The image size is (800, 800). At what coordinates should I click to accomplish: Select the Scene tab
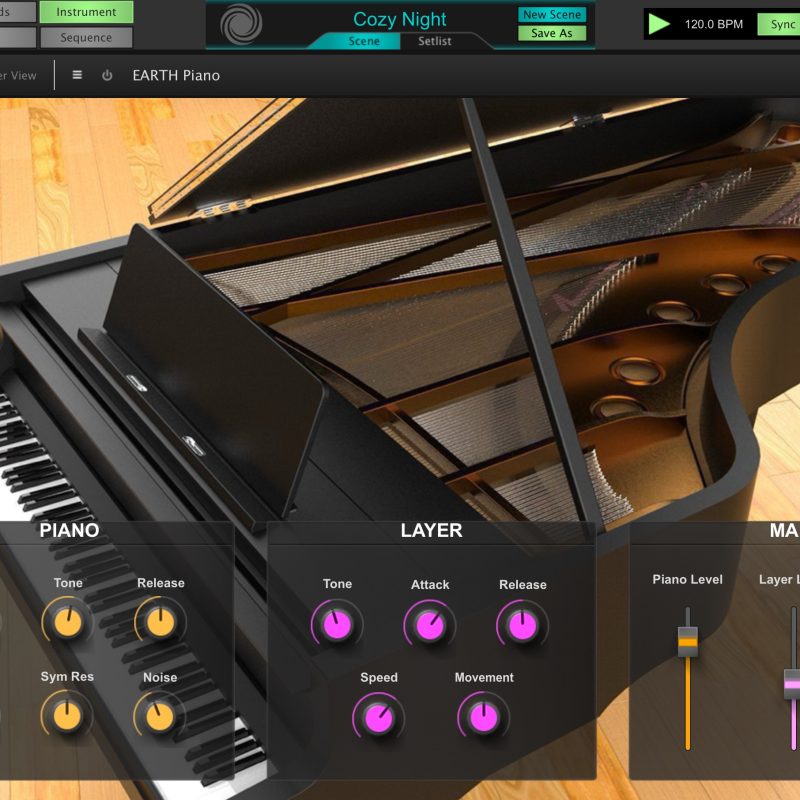click(364, 42)
